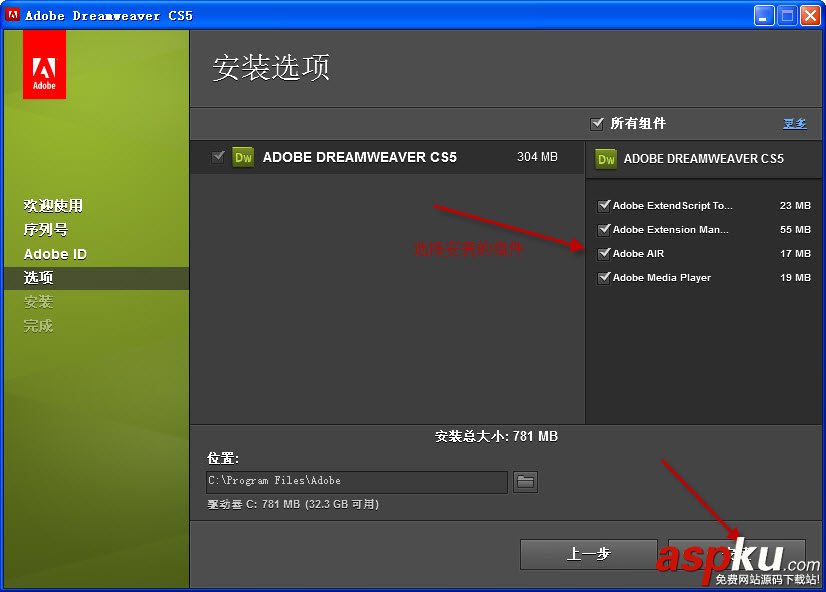Click the 安装选项 heading

point(271,68)
